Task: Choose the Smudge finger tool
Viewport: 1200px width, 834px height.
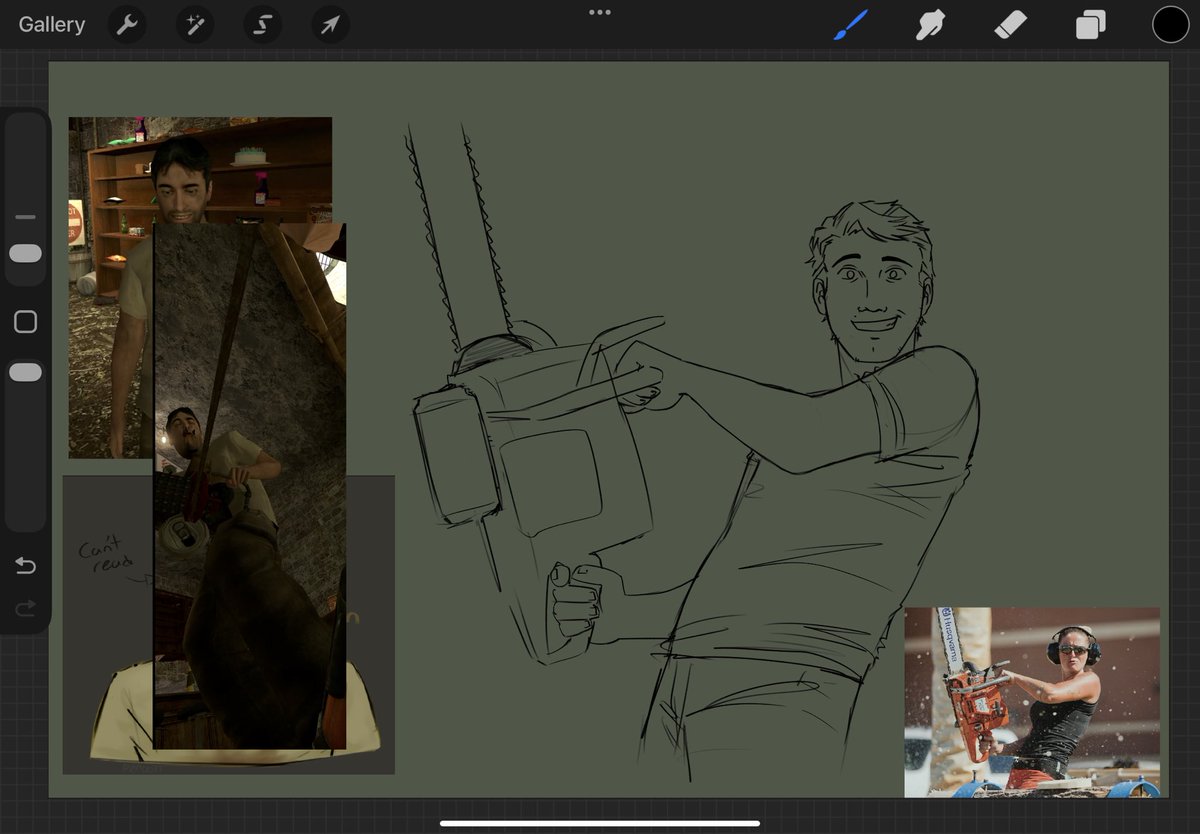Action: point(931,25)
